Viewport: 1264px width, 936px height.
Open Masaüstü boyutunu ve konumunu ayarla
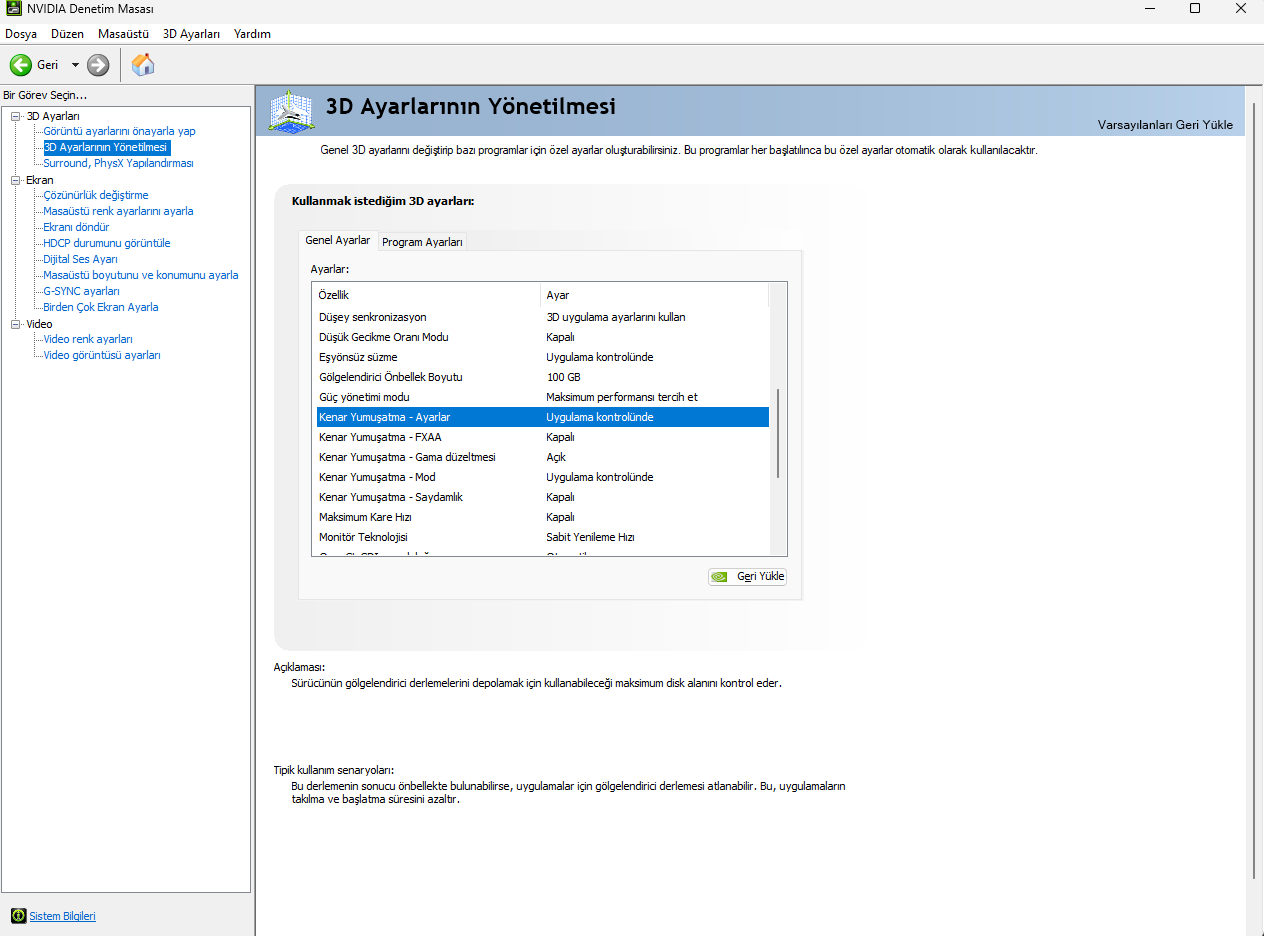140,275
